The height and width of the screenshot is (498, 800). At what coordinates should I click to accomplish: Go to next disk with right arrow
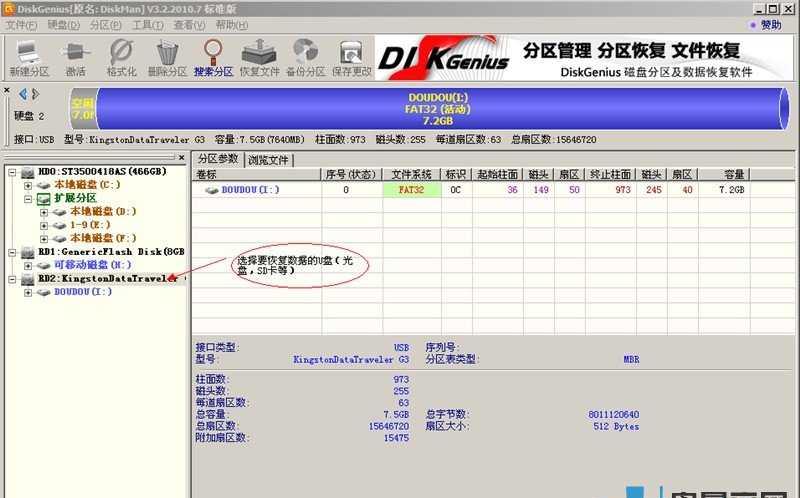tap(35, 94)
